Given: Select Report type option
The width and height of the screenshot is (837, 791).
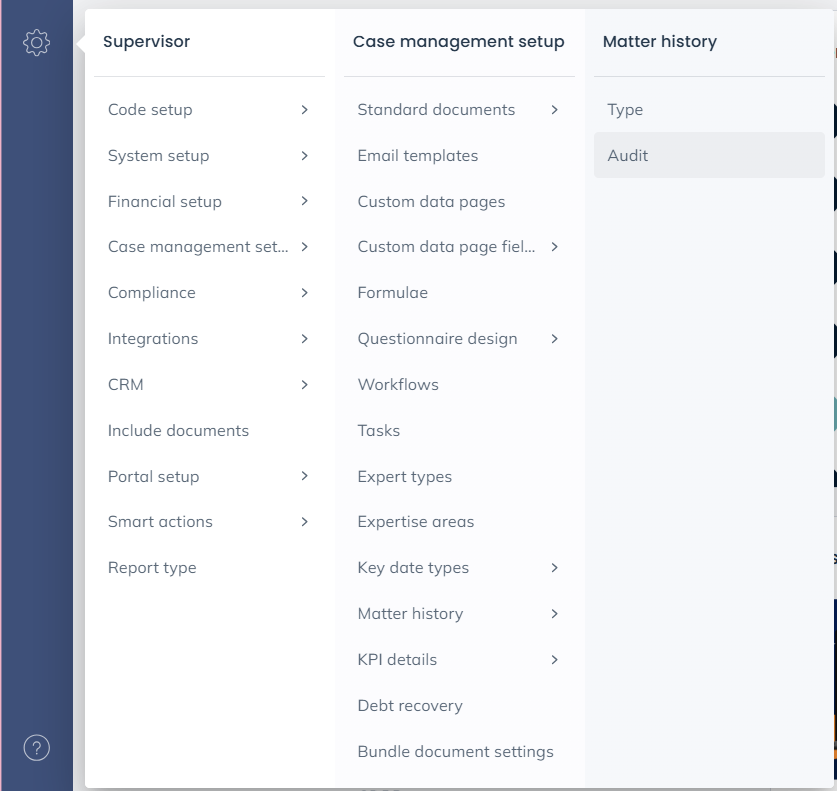Looking at the screenshot, I should coord(152,568).
